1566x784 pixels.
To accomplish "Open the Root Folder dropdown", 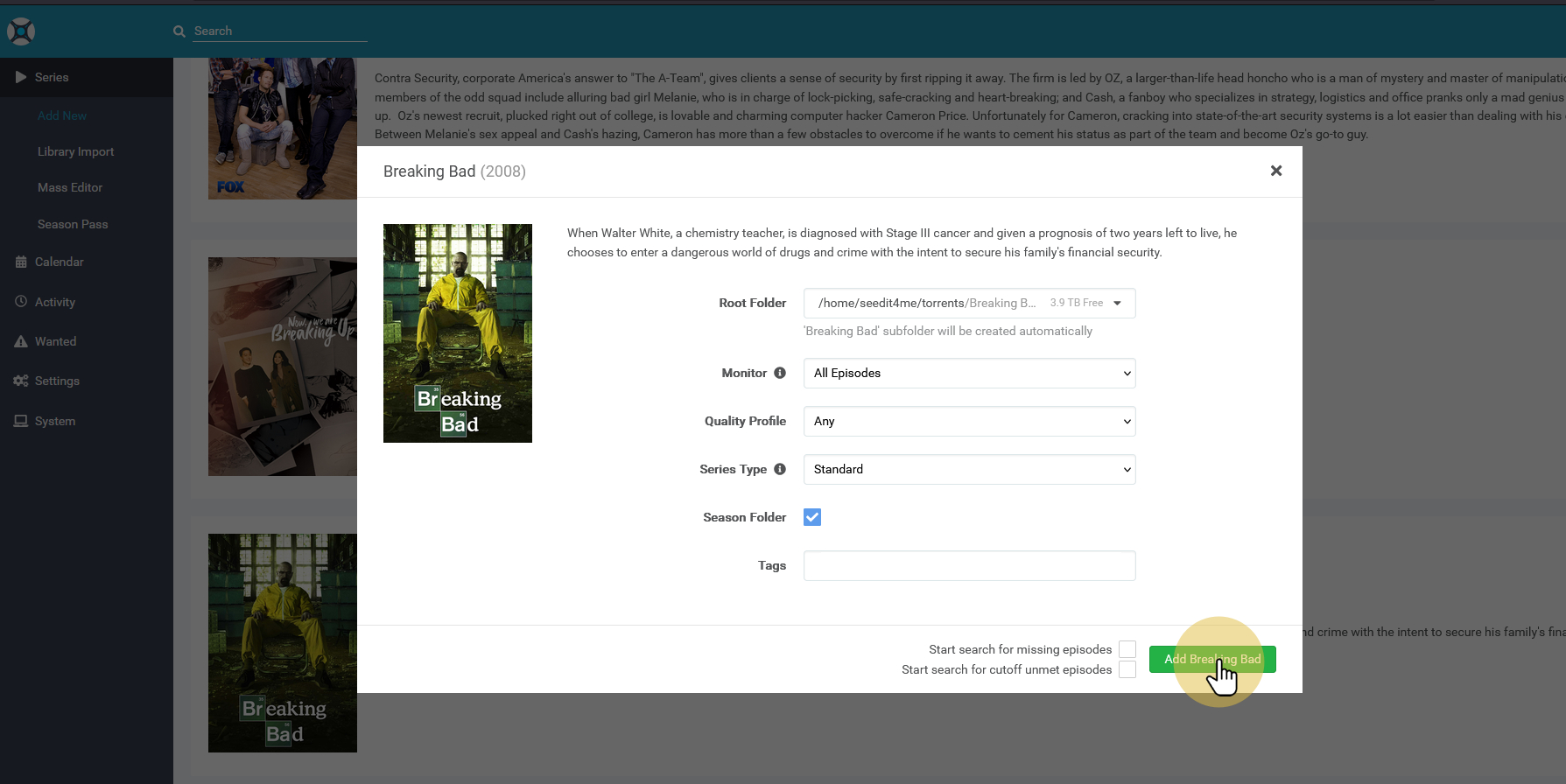I will click(970, 303).
